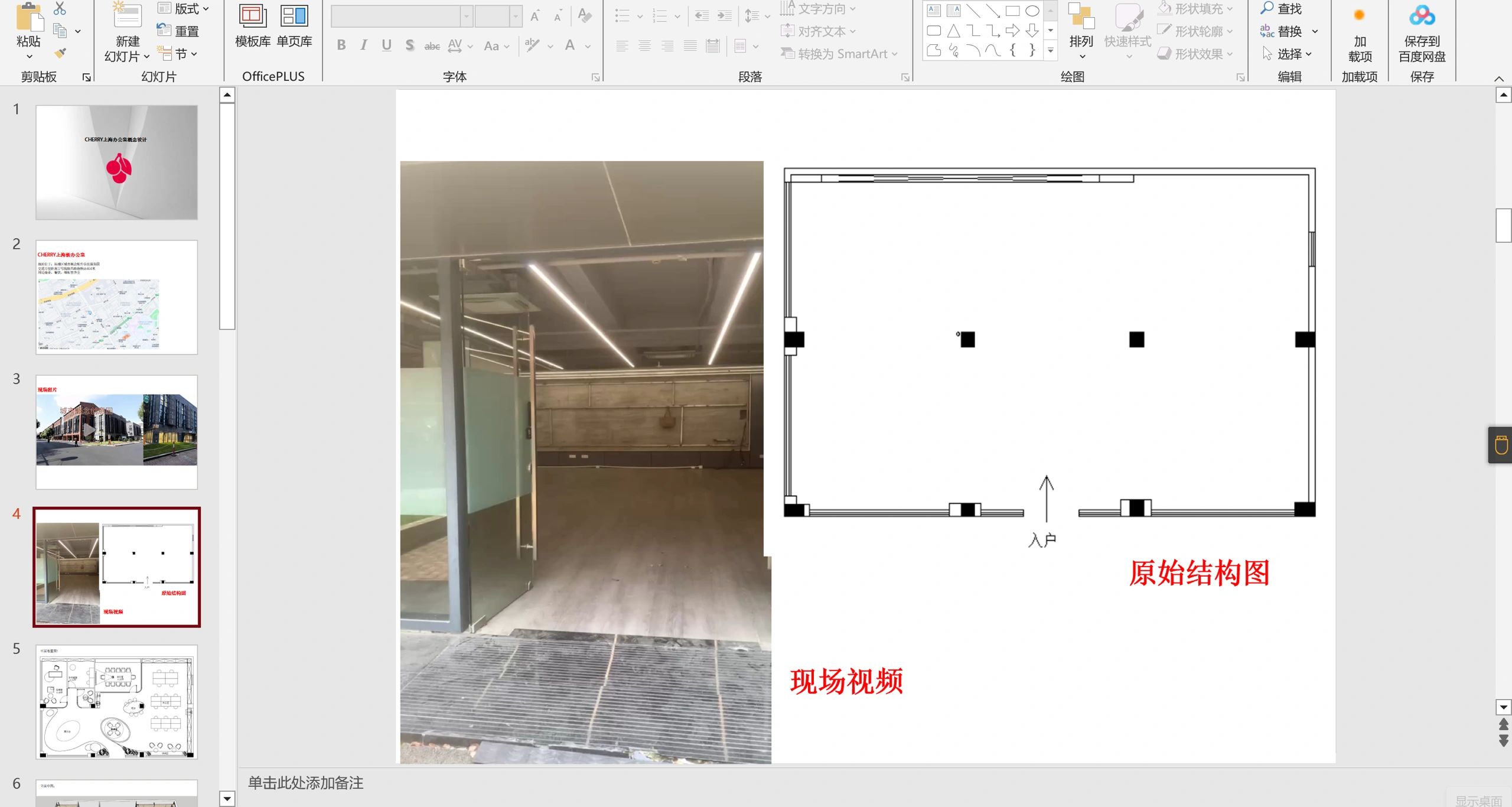Click the Format Painter brush icon
The image size is (1512, 807).
[60, 53]
